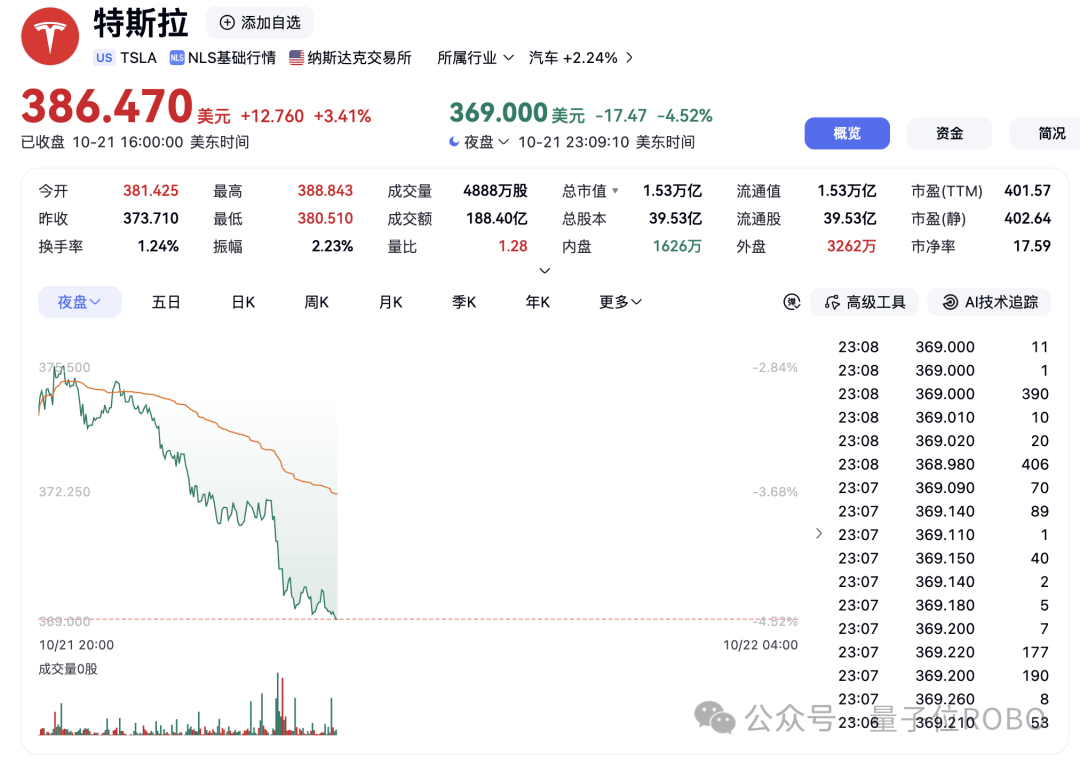Click the 372.250 chart axis label
1080x762 pixels.
tap(64, 491)
